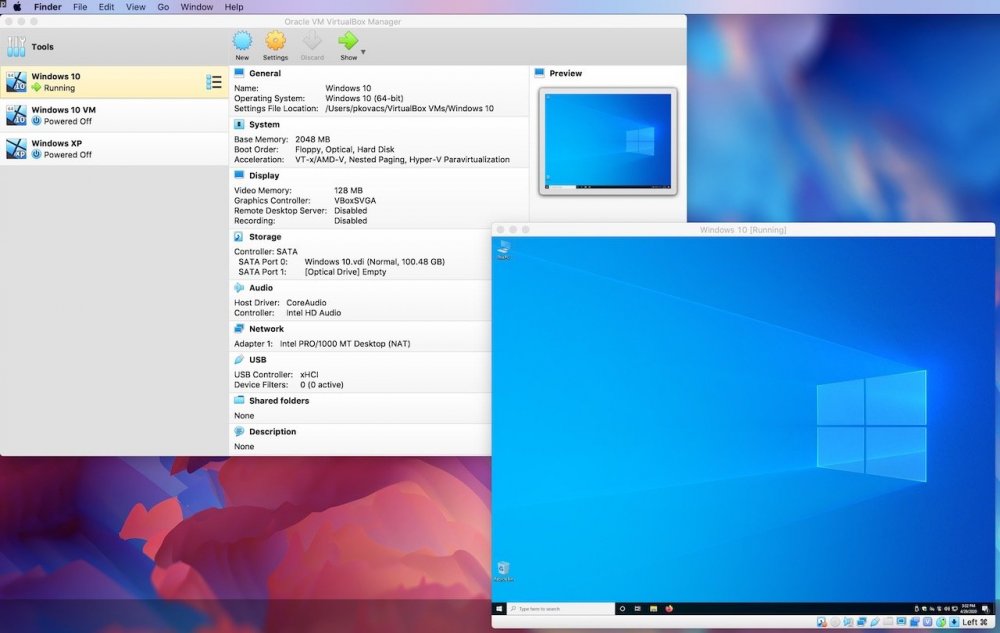Open Task View on the Windows taskbar

pos(638,609)
